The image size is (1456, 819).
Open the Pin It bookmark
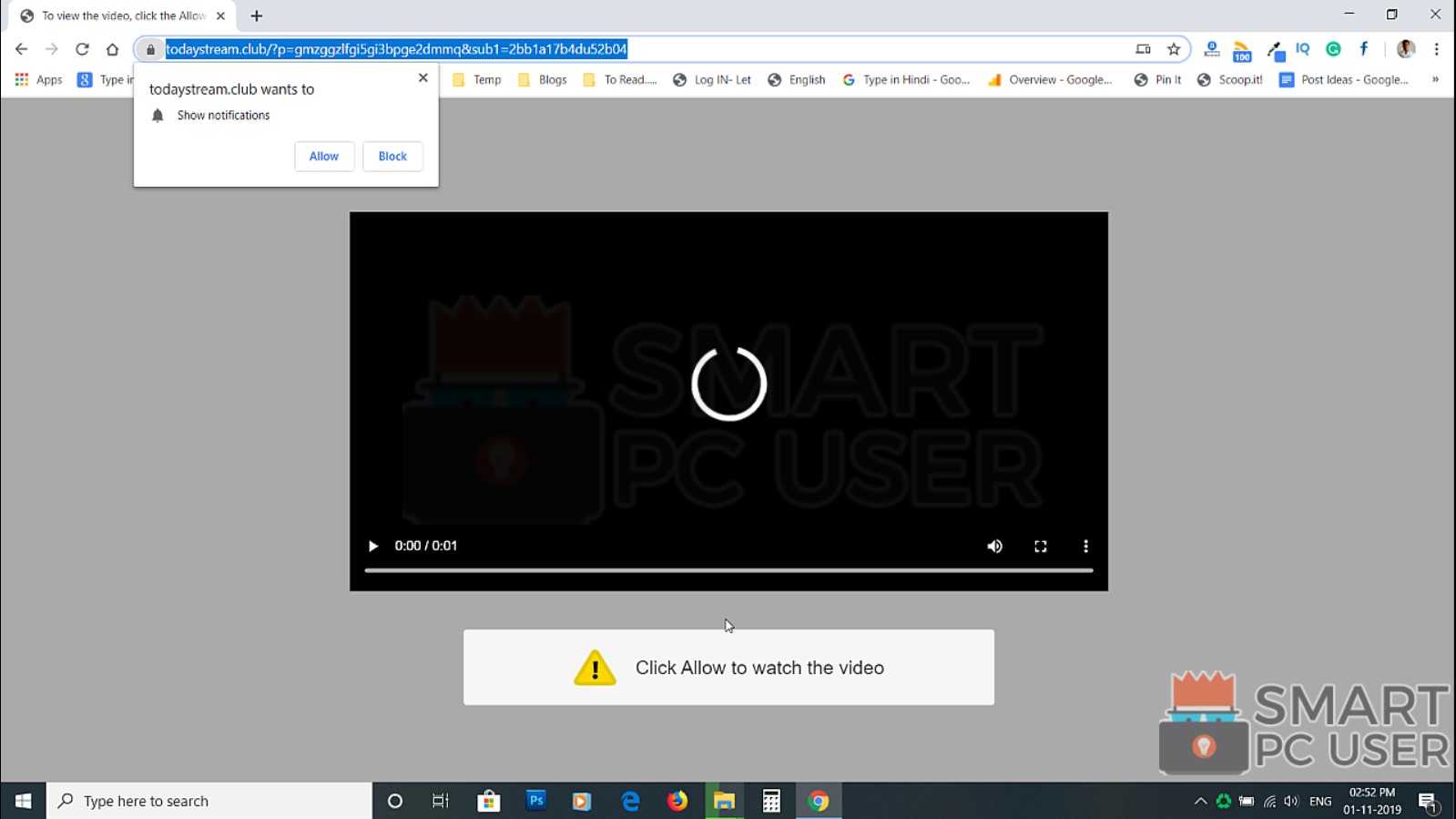coord(1157,80)
